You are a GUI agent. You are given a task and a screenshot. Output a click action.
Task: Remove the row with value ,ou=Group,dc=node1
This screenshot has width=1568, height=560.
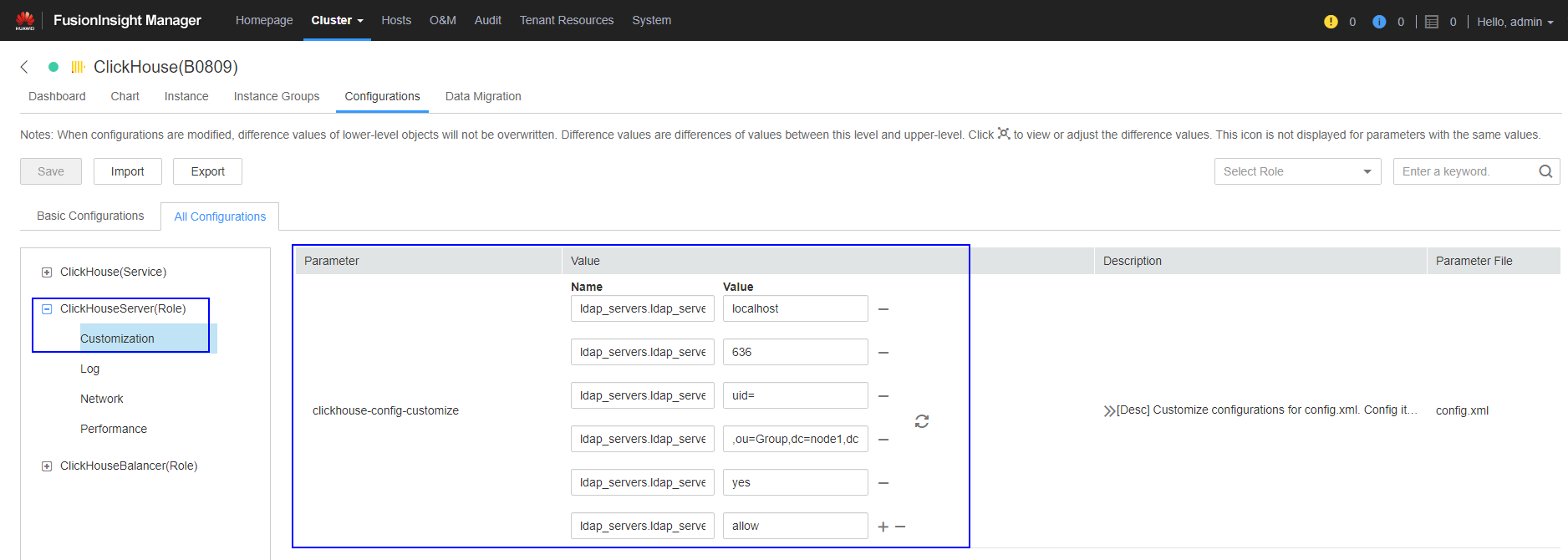[883, 440]
